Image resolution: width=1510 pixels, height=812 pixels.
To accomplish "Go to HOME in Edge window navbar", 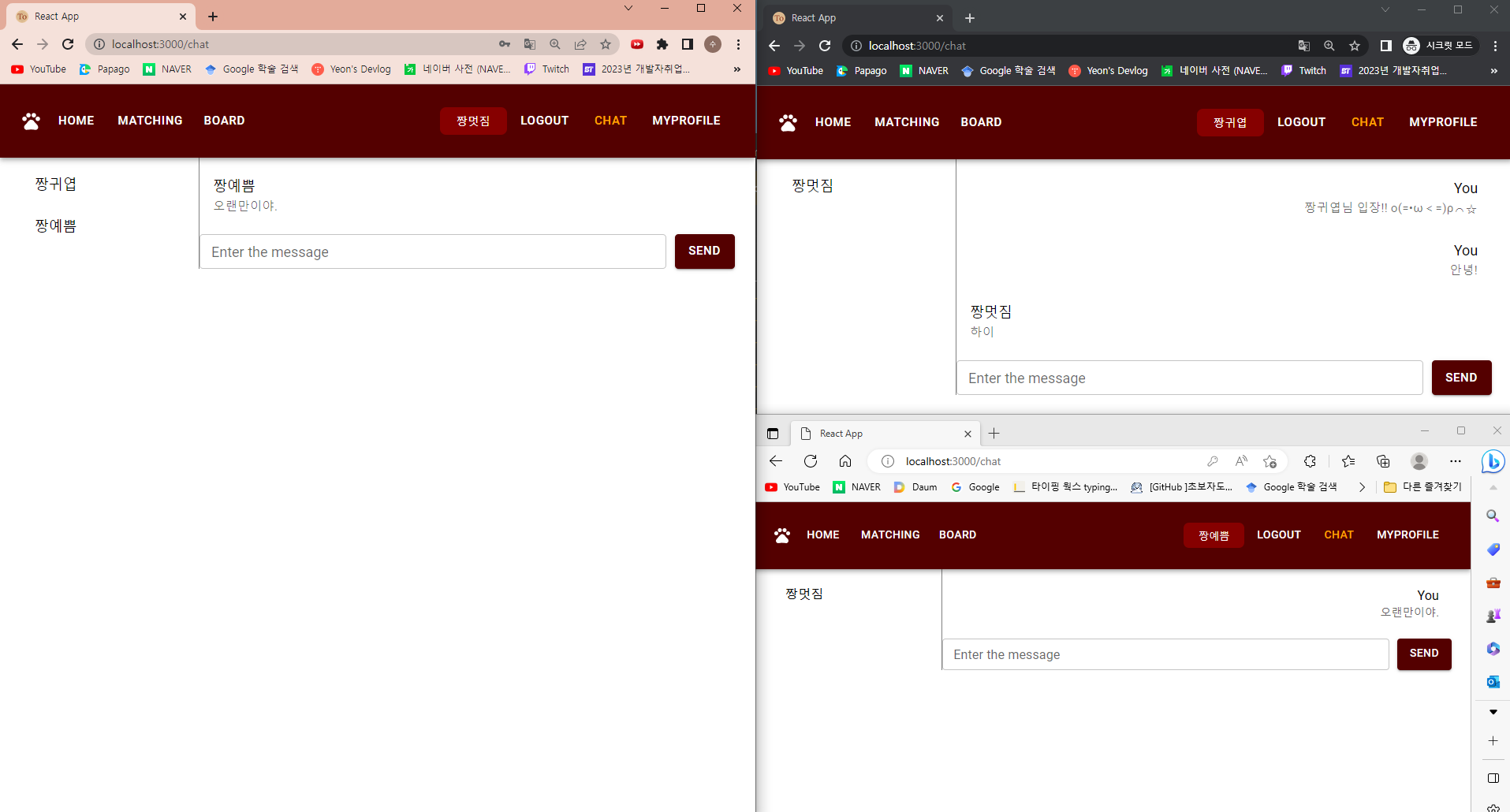I will (x=822, y=535).
